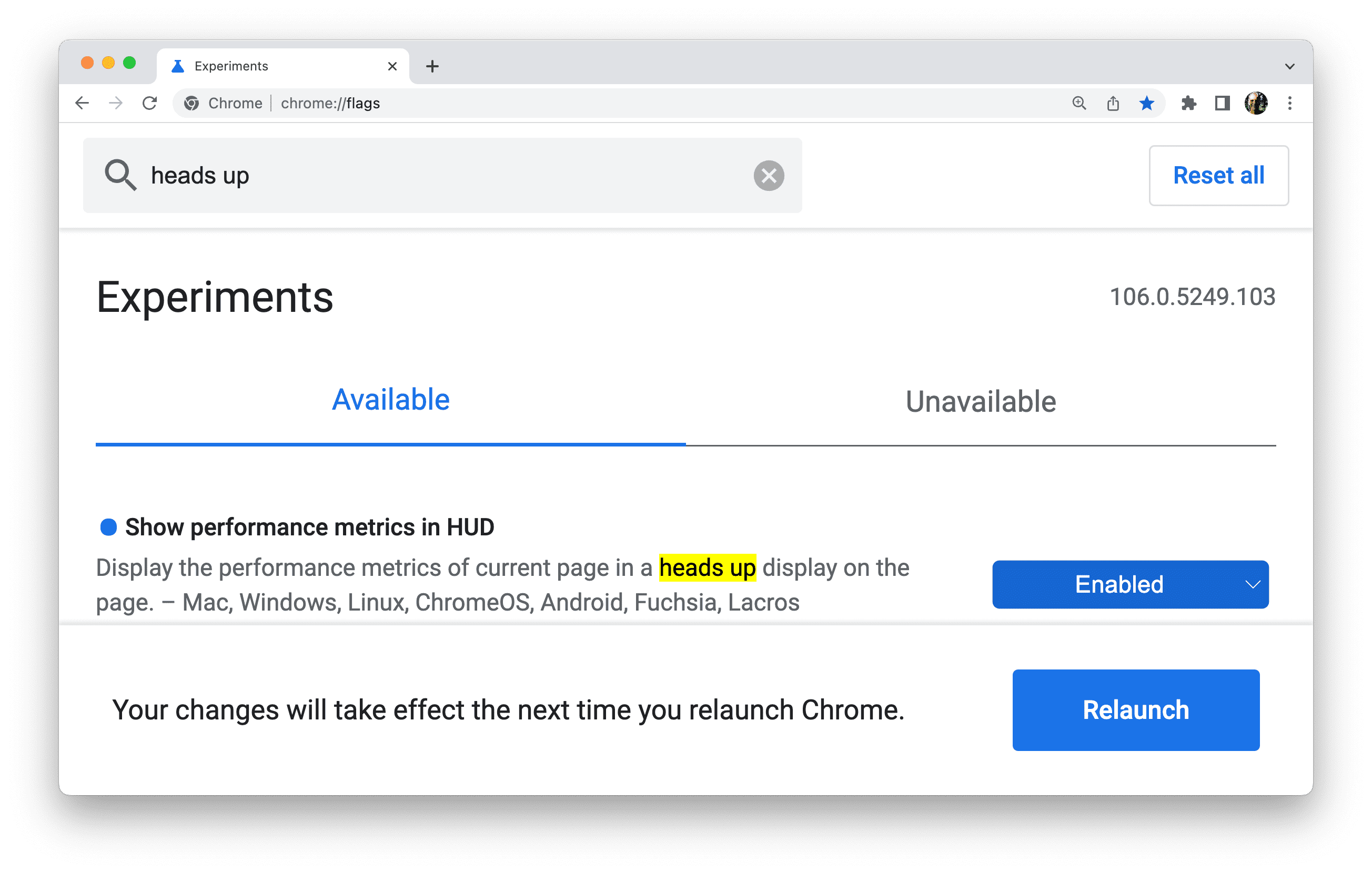Switch to the Unavailable tab
This screenshot has height=873, width=1372.
coord(980,400)
